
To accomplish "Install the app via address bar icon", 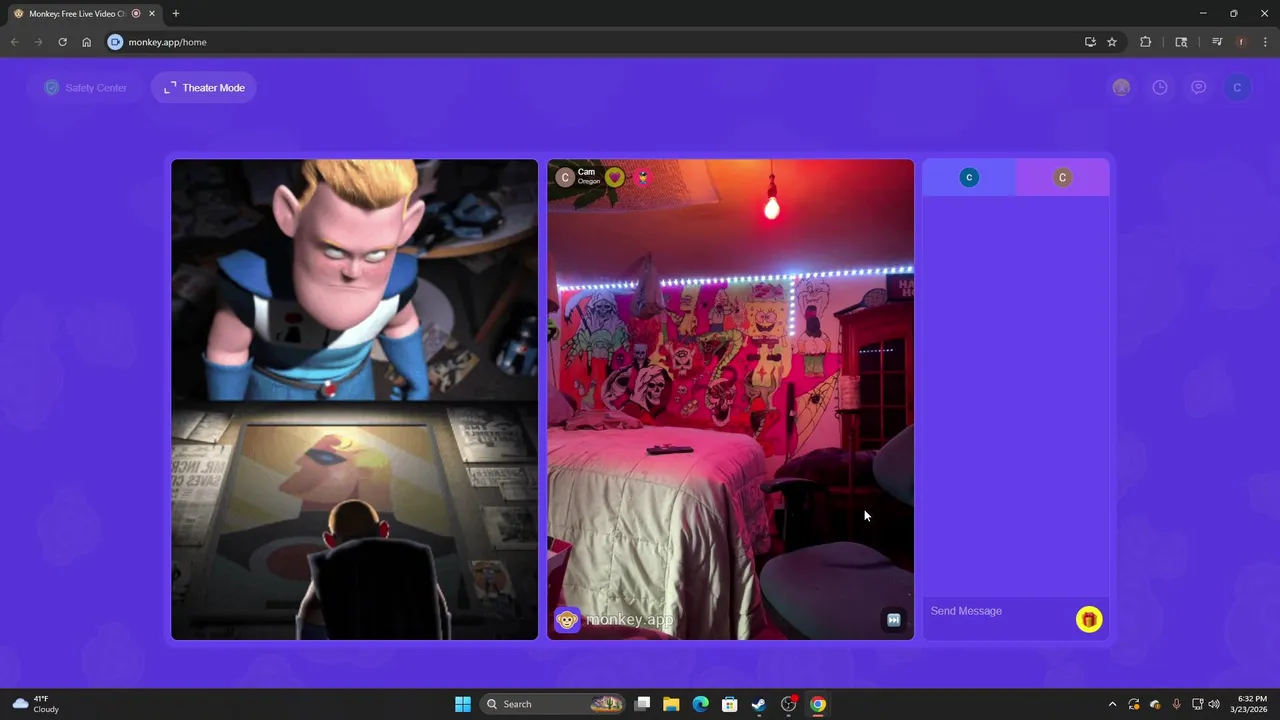I will tap(1090, 42).
